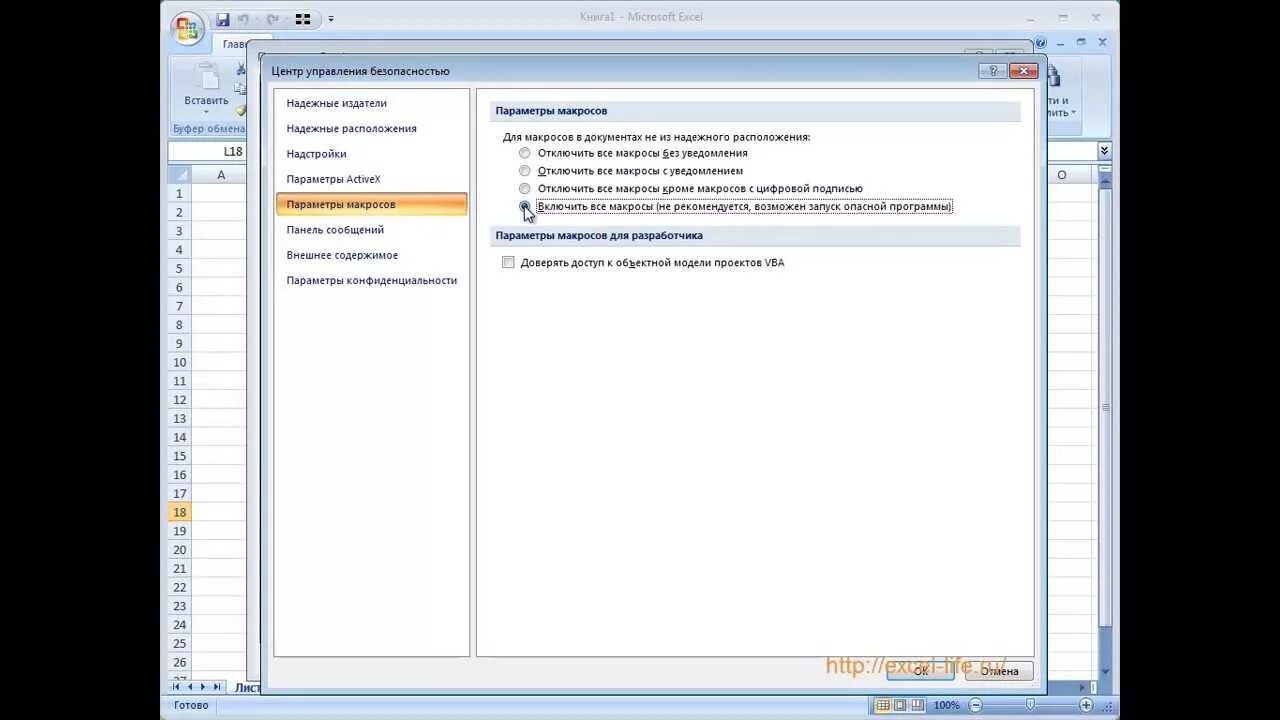This screenshot has height=720, width=1280.
Task: Go to first sheet navigation arrow
Action: coord(177,687)
